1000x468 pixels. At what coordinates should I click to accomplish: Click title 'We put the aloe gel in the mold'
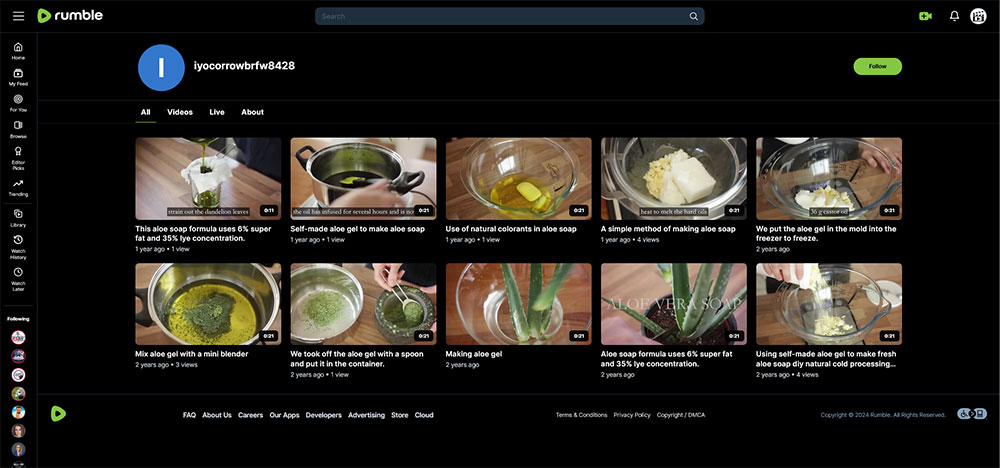coord(827,233)
